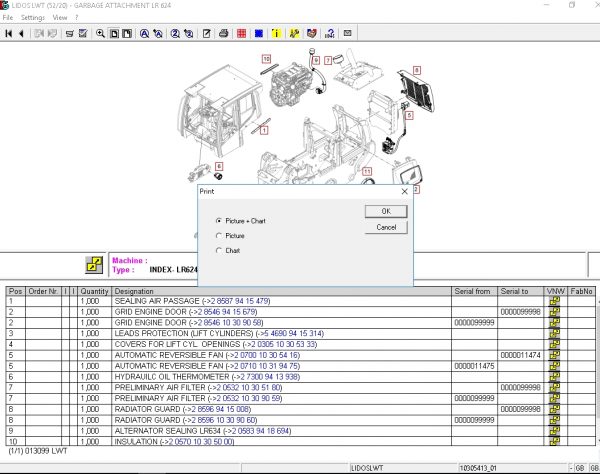Select callout number 8 in diagram

click(x=417, y=70)
